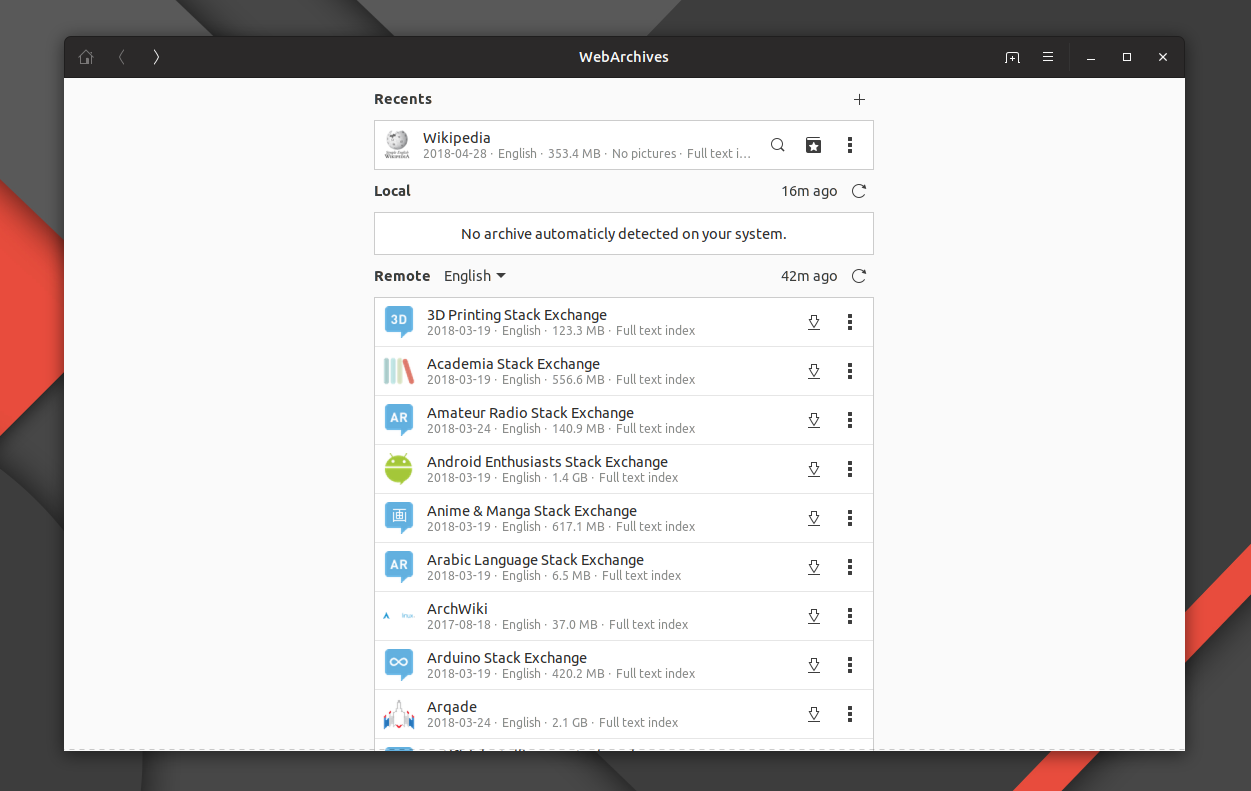Open the hamburger application menu
Image resolution: width=1251 pixels, height=791 pixels.
pos(1047,57)
